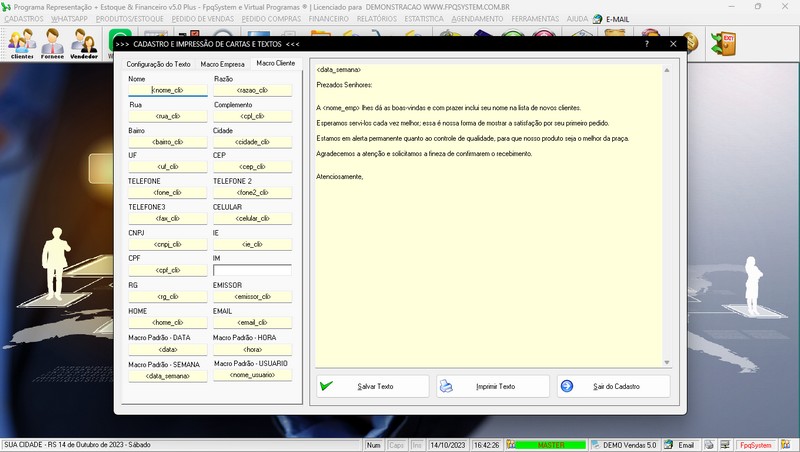Click the dialog help question mark

tap(646, 44)
